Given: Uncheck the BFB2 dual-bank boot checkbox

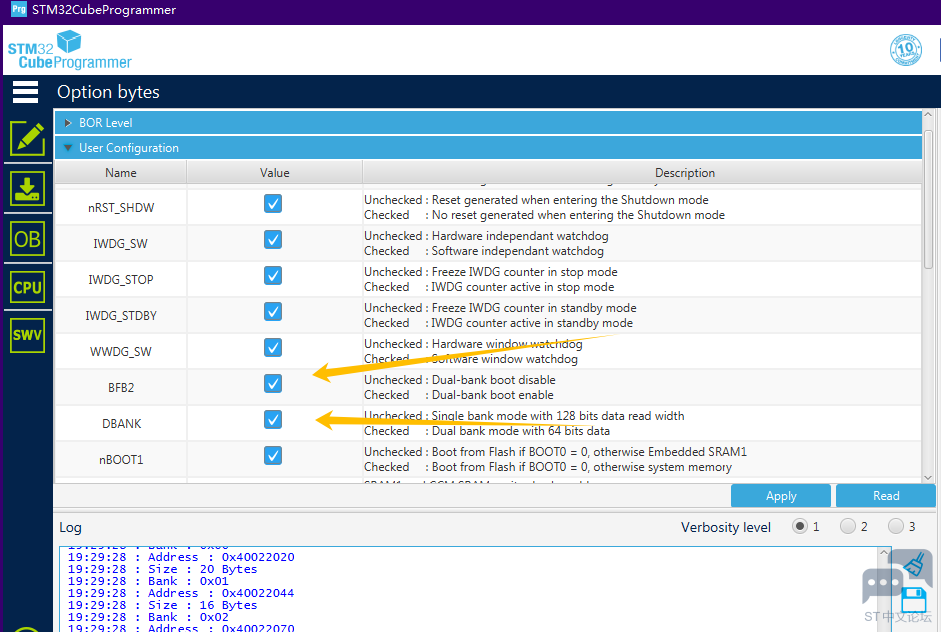Looking at the screenshot, I should [273, 384].
